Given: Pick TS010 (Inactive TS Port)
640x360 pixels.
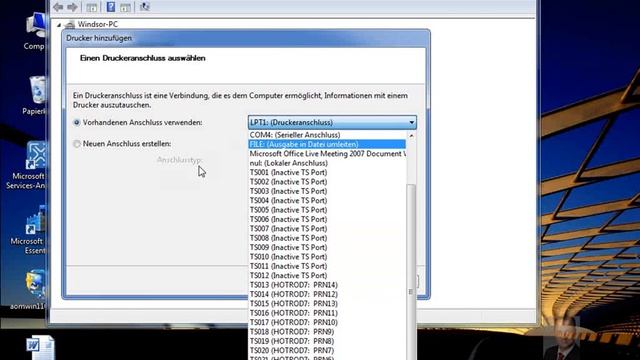Looking at the screenshot, I should (x=327, y=257).
